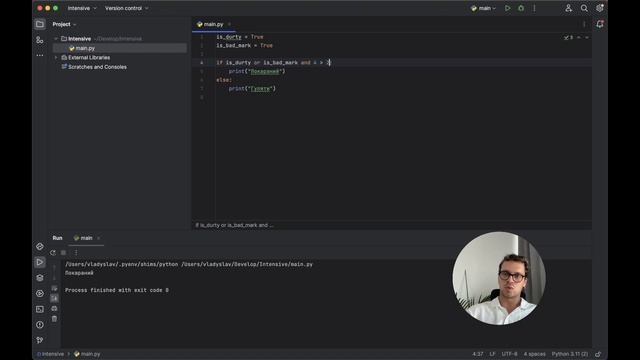This screenshot has width=640, height=360.
Task: Click Run tool window title
Action: [x=58, y=238]
